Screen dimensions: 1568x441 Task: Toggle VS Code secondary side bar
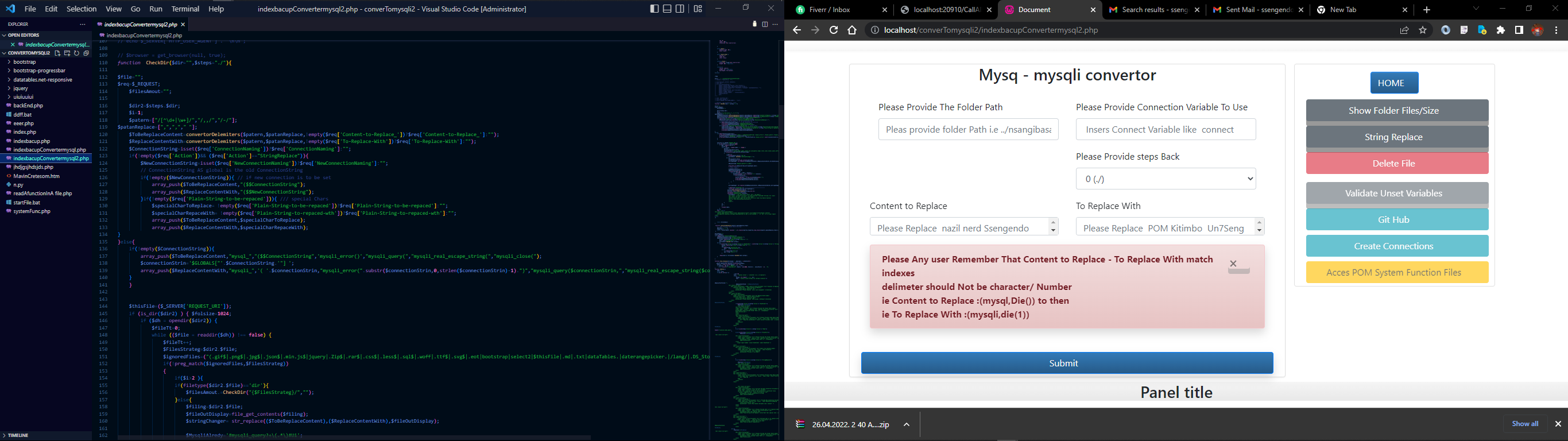coord(680,9)
